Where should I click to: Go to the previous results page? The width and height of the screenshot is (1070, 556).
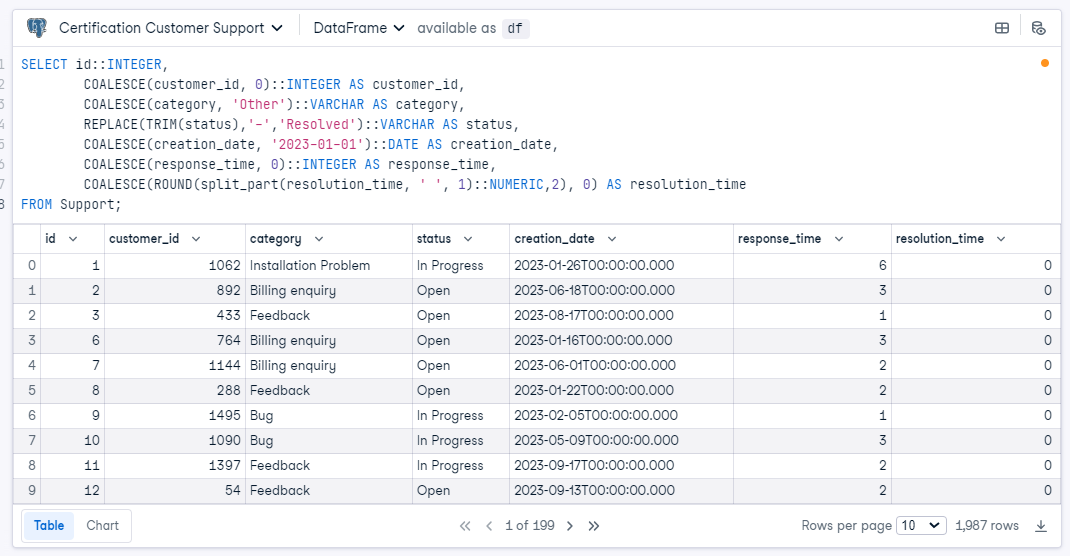(x=489, y=526)
